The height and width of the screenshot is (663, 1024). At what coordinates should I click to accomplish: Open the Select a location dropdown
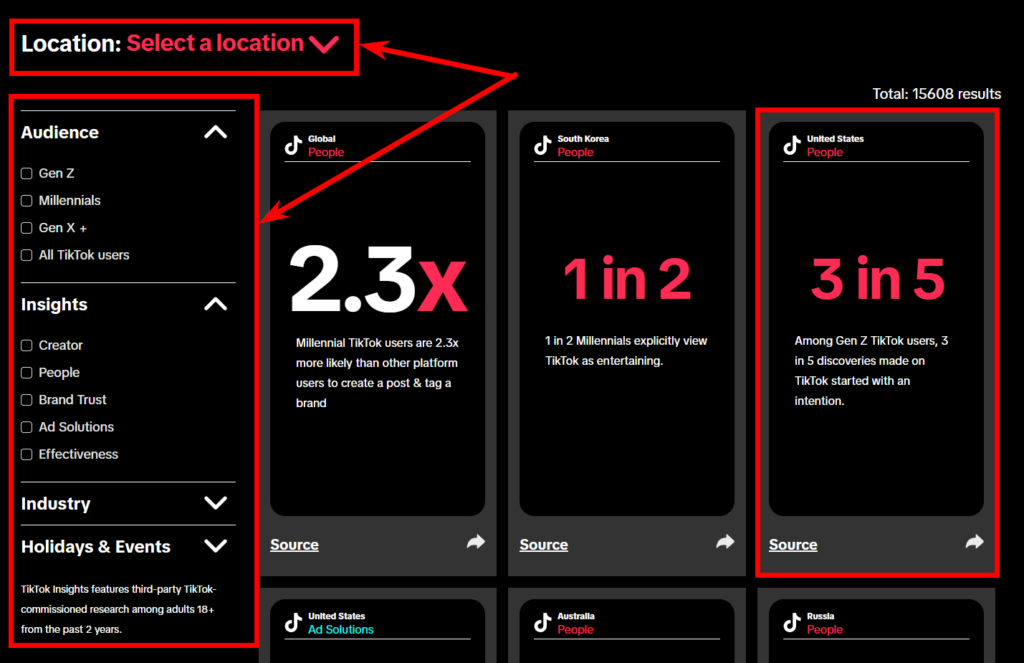(232, 43)
